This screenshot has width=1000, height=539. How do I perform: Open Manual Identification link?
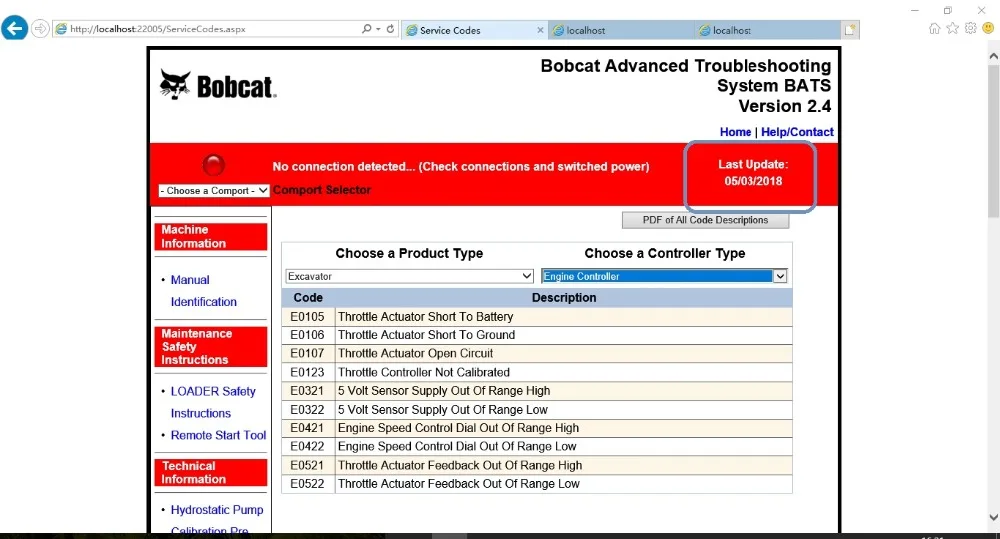[203, 291]
